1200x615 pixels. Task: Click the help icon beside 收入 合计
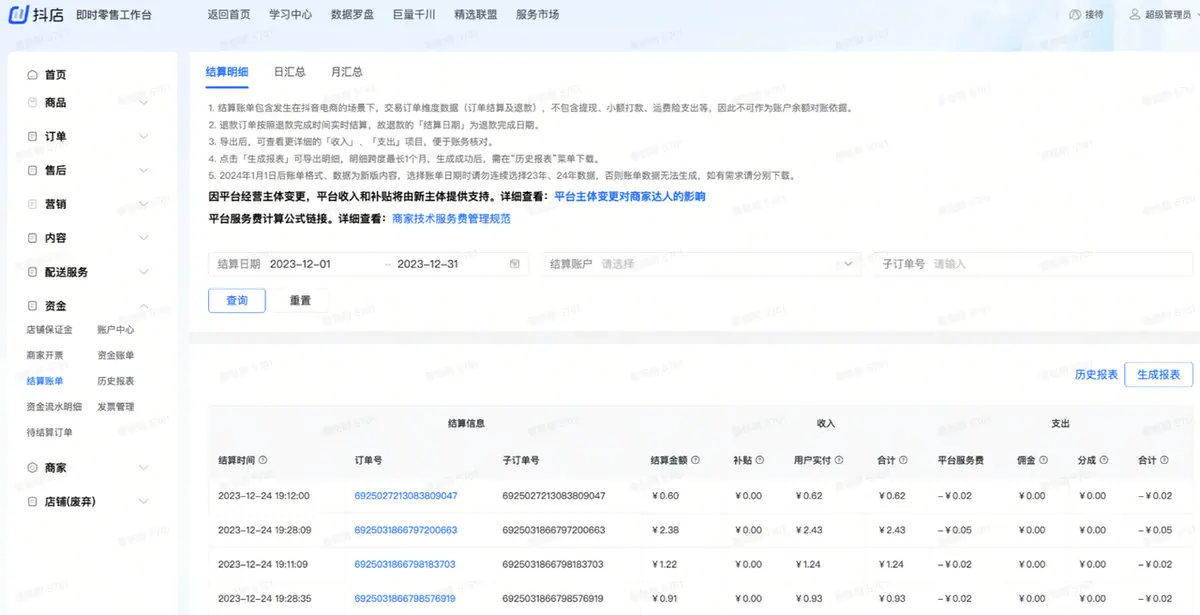tap(903, 460)
